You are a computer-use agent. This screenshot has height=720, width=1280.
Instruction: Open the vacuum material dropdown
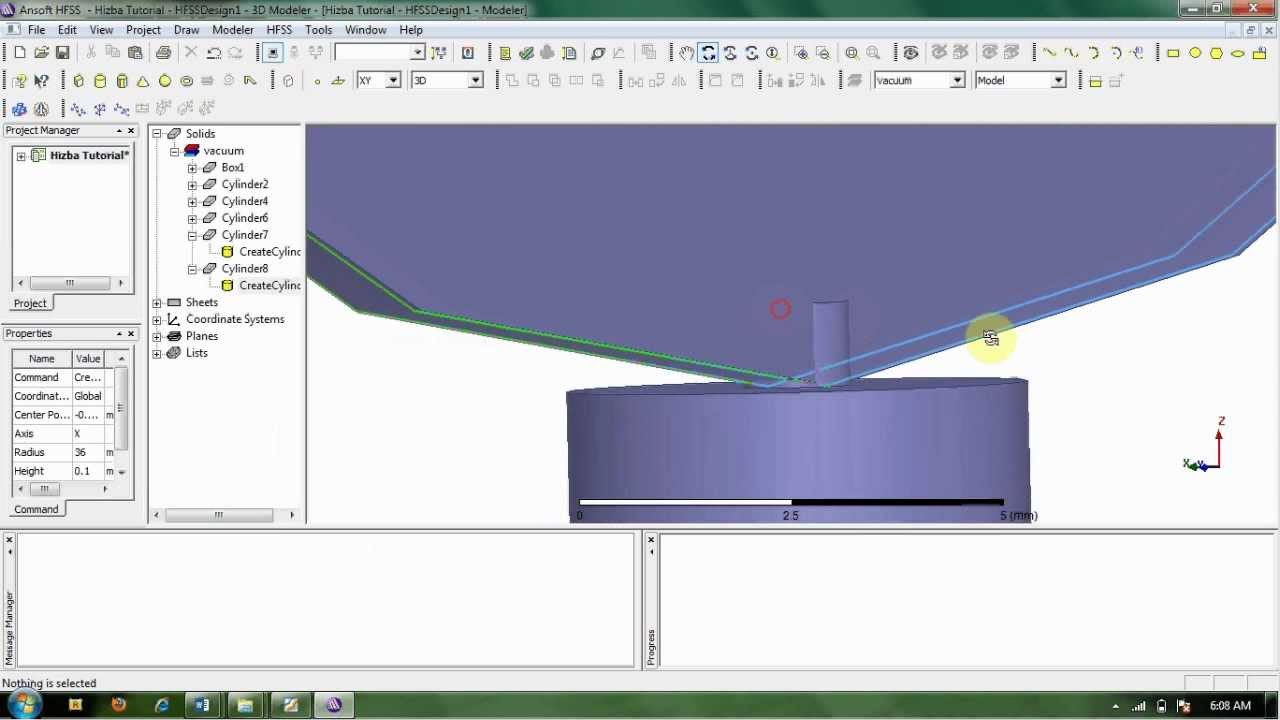[957, 81]
